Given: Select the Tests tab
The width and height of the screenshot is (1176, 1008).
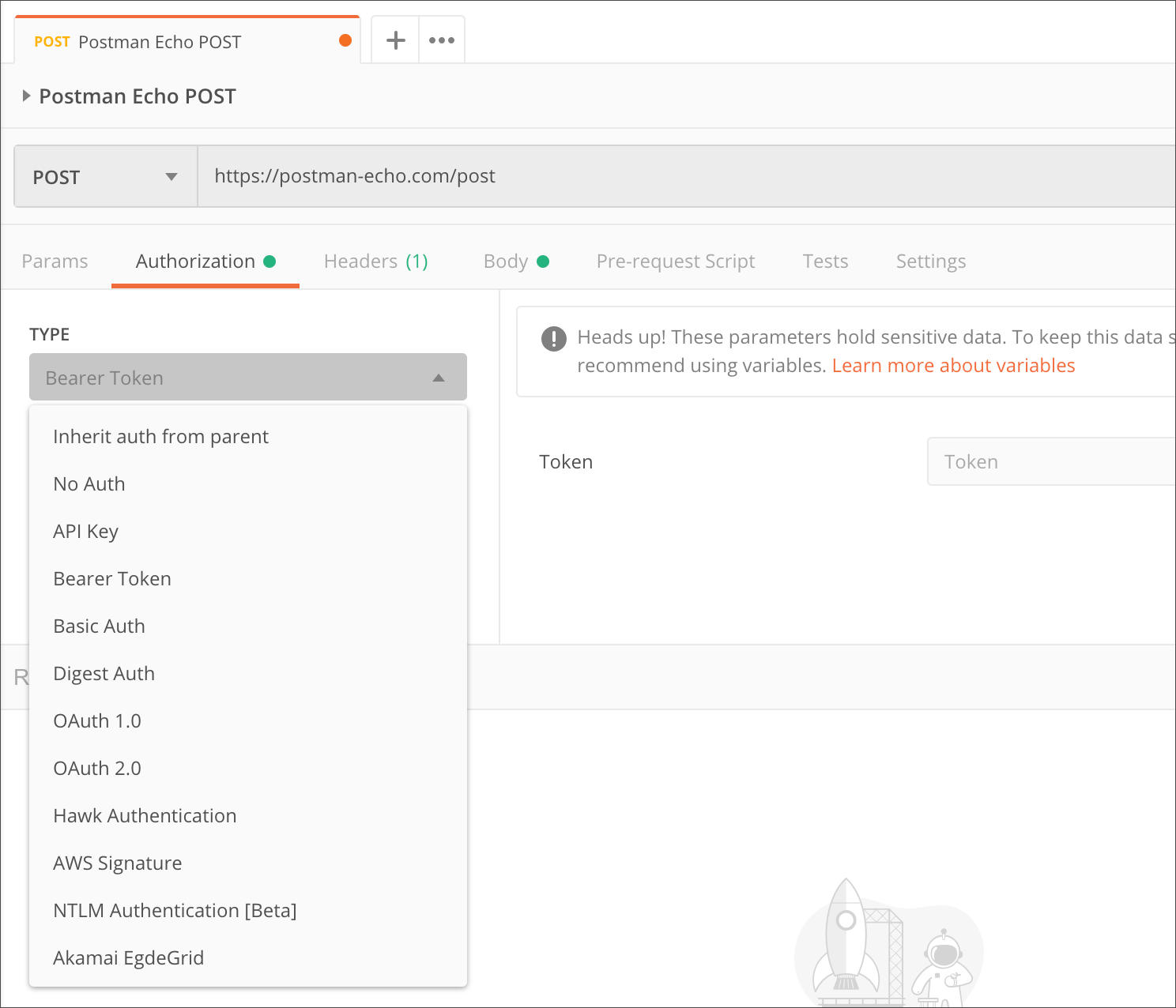Looking at the screenshot, I should [824, 261].
